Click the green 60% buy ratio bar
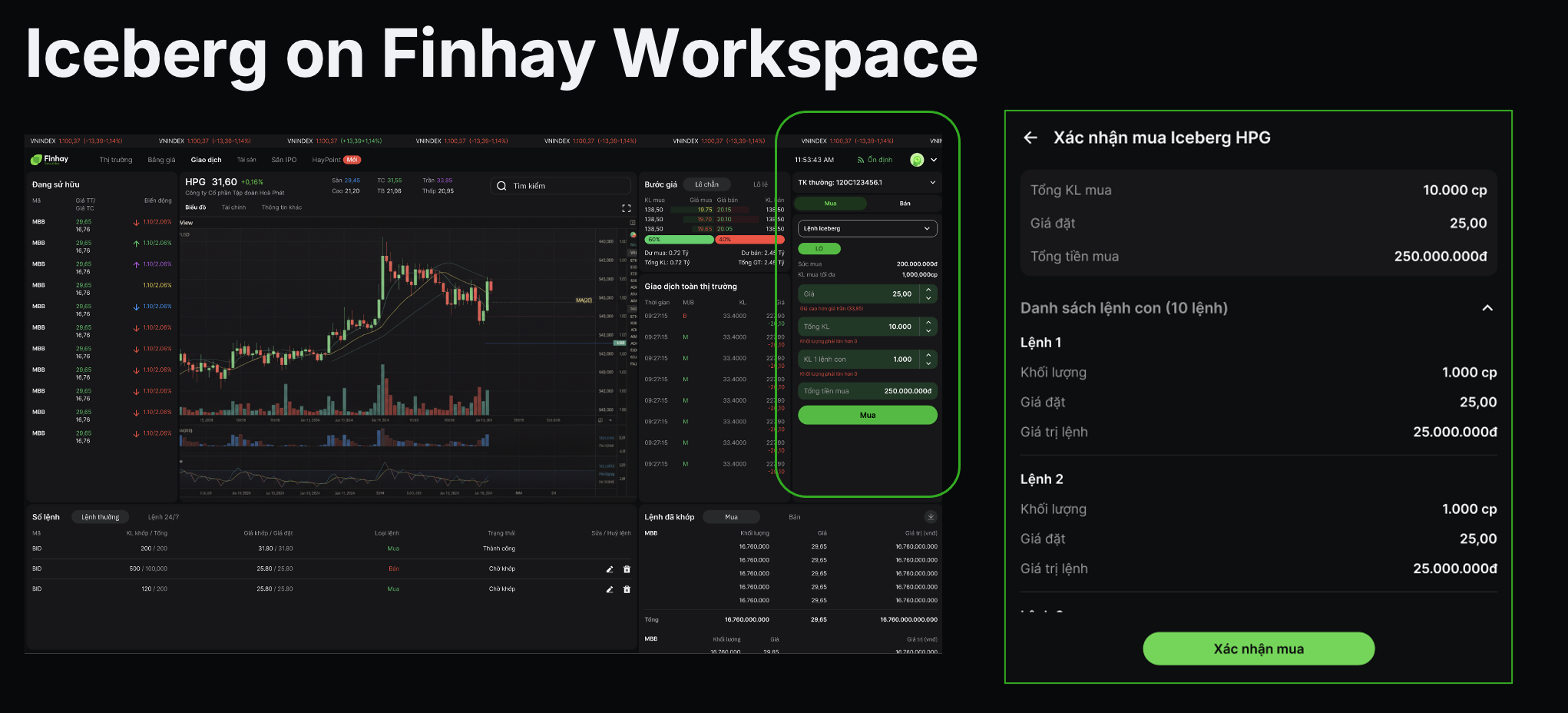This screenshot has width=1568, height=713. pyautogui.click(x=679, y=240)
